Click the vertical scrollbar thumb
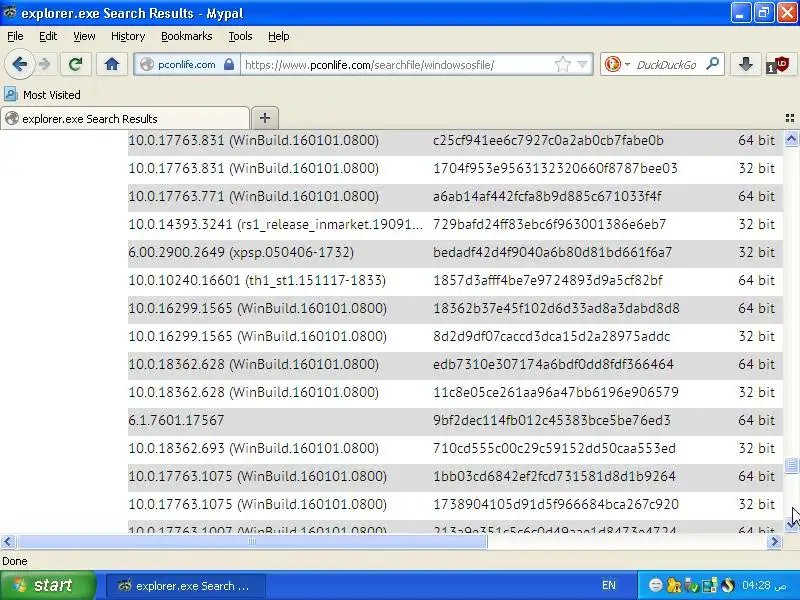 click(x=791, y=465)
